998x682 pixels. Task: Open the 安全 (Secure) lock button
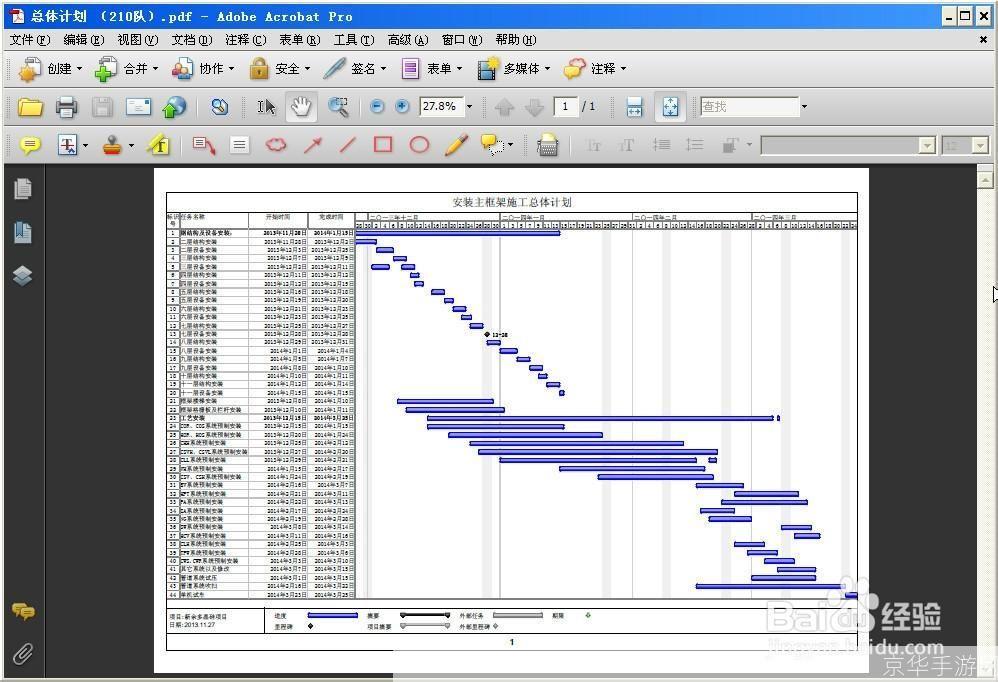pyautogui.click(x=279, y=68)
